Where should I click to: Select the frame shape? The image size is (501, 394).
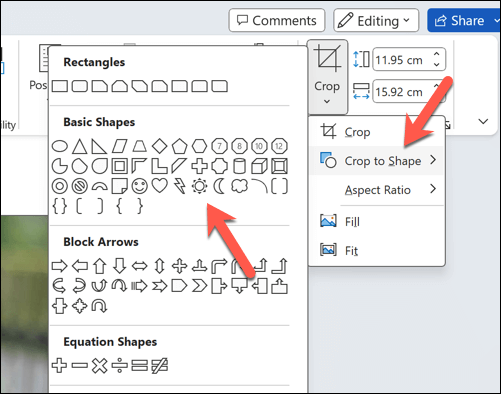[x=120, y=166]
